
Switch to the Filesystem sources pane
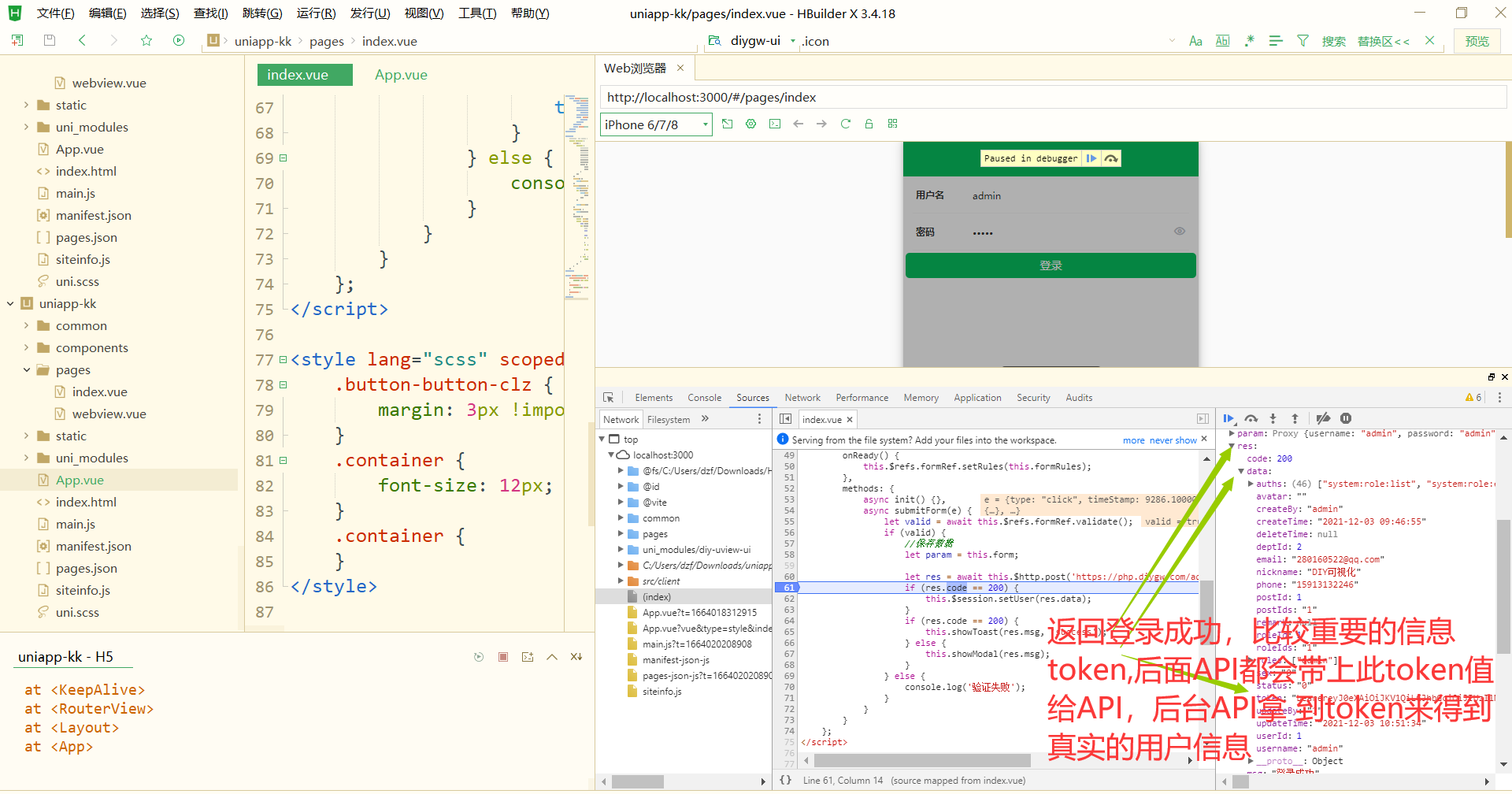click(x=669, y=420)
